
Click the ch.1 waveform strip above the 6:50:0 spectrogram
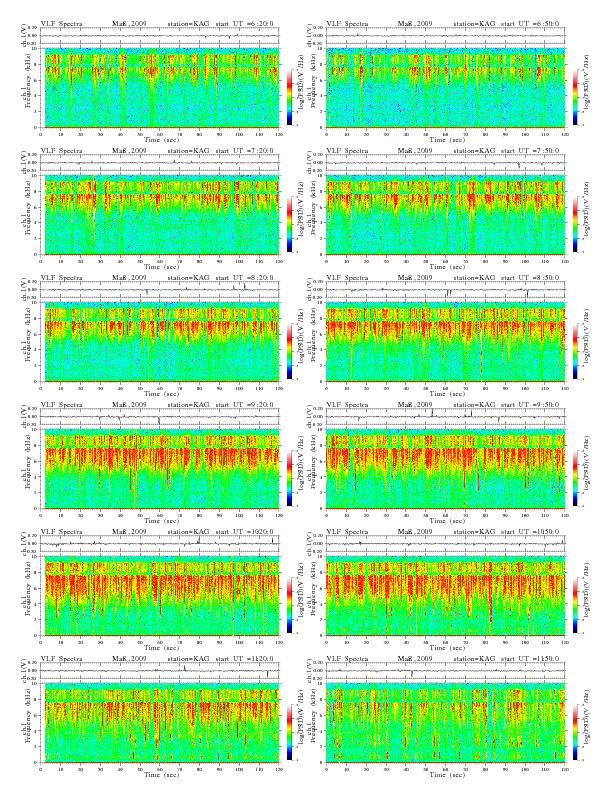pyautogui.click(x=445, y=36)
